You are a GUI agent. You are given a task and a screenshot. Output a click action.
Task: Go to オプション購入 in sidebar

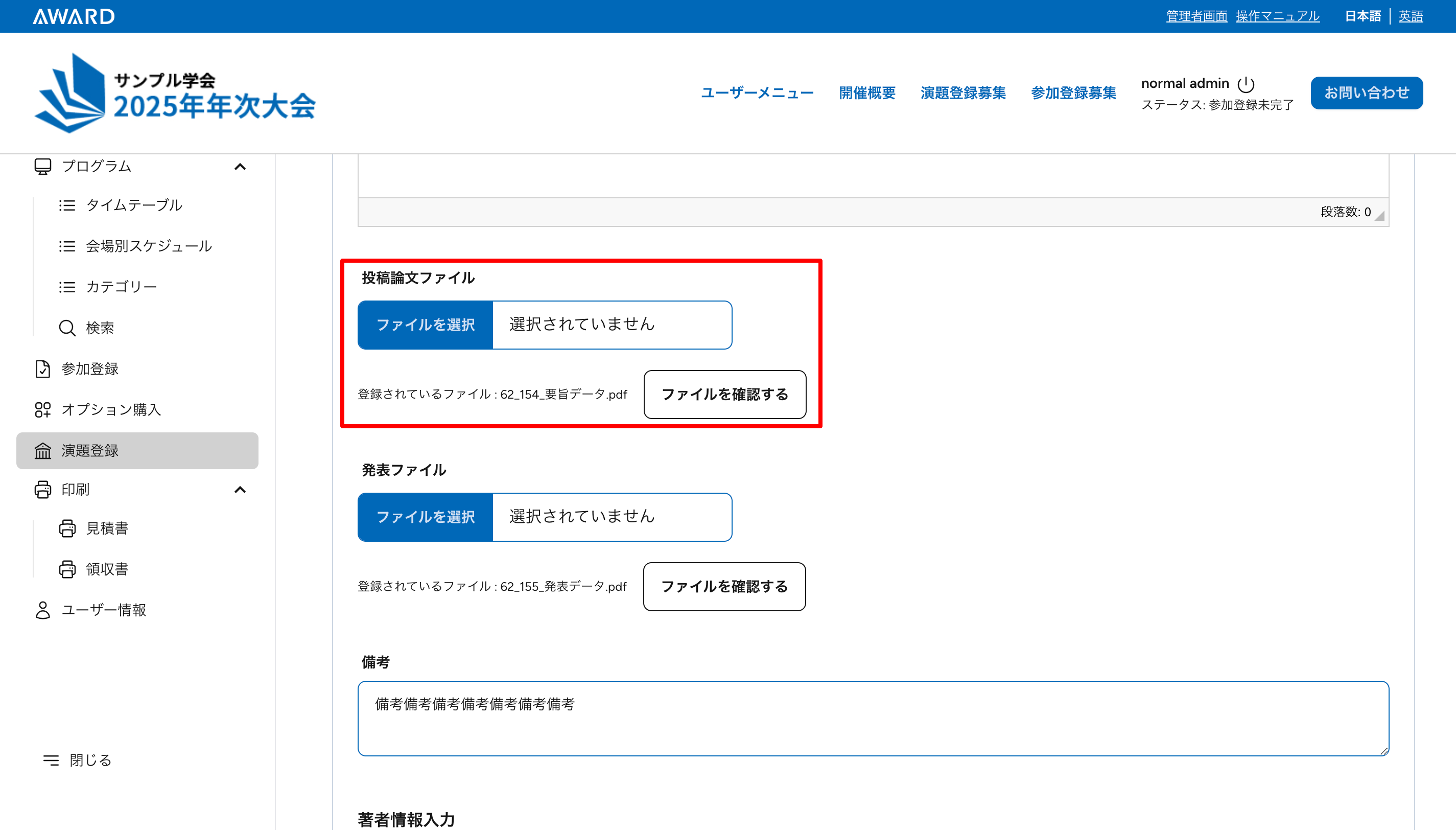click(x=111, y=409)
